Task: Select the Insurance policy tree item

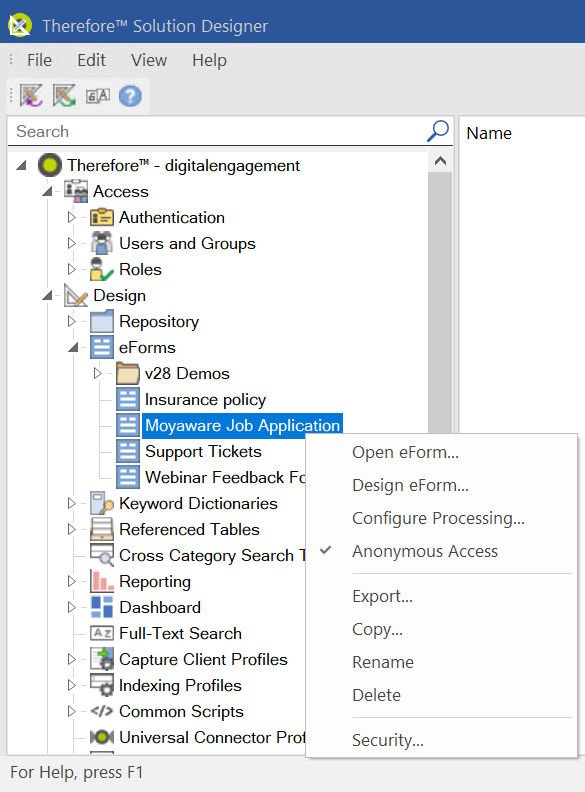Action: (x=205, y=400)
